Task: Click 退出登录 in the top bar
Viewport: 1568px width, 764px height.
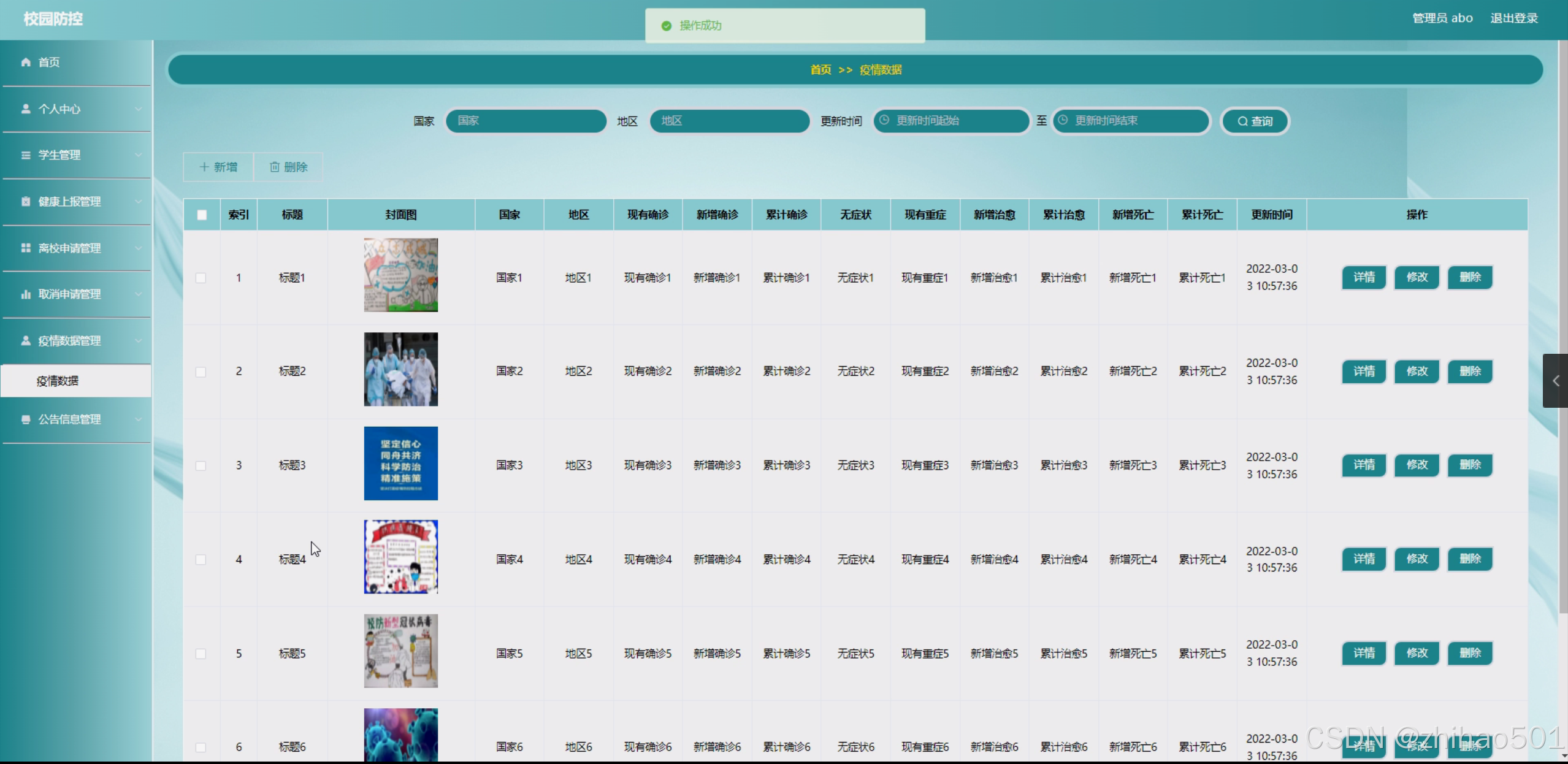Action: click(x=1513, y=18)
